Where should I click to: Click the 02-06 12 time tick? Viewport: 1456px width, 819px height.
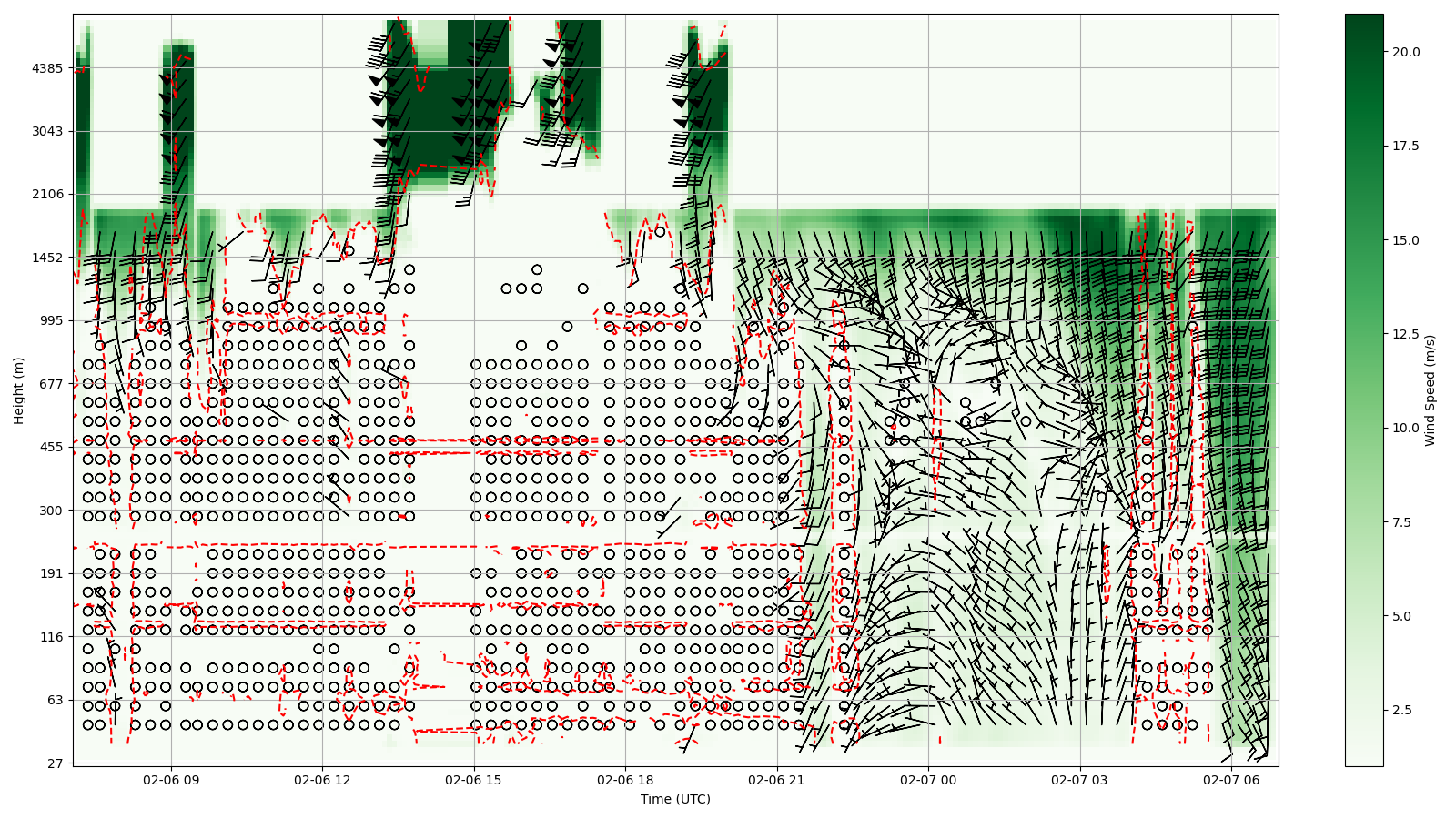322,781
